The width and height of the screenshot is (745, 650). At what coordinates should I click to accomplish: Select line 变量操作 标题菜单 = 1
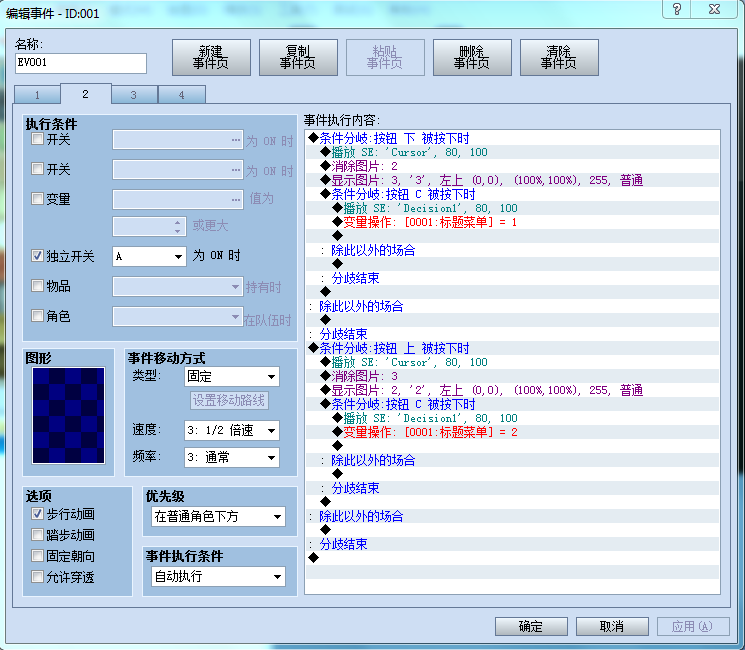(x=512, y=222)
